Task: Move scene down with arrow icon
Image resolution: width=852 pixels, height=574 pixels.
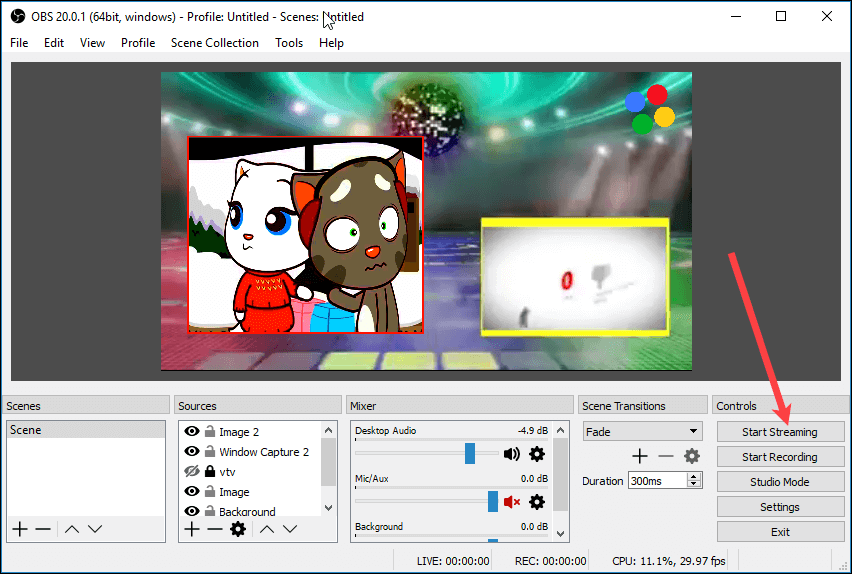Action: click(95, 529)
